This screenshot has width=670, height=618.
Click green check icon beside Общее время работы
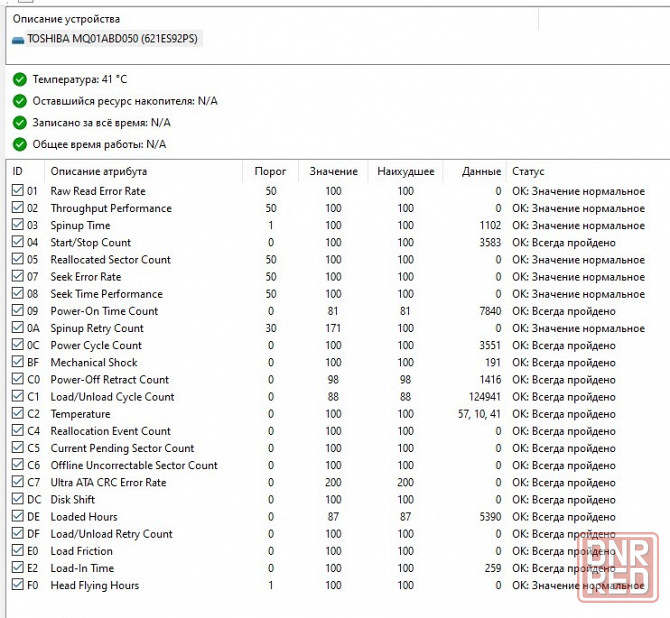click(20, 144)
